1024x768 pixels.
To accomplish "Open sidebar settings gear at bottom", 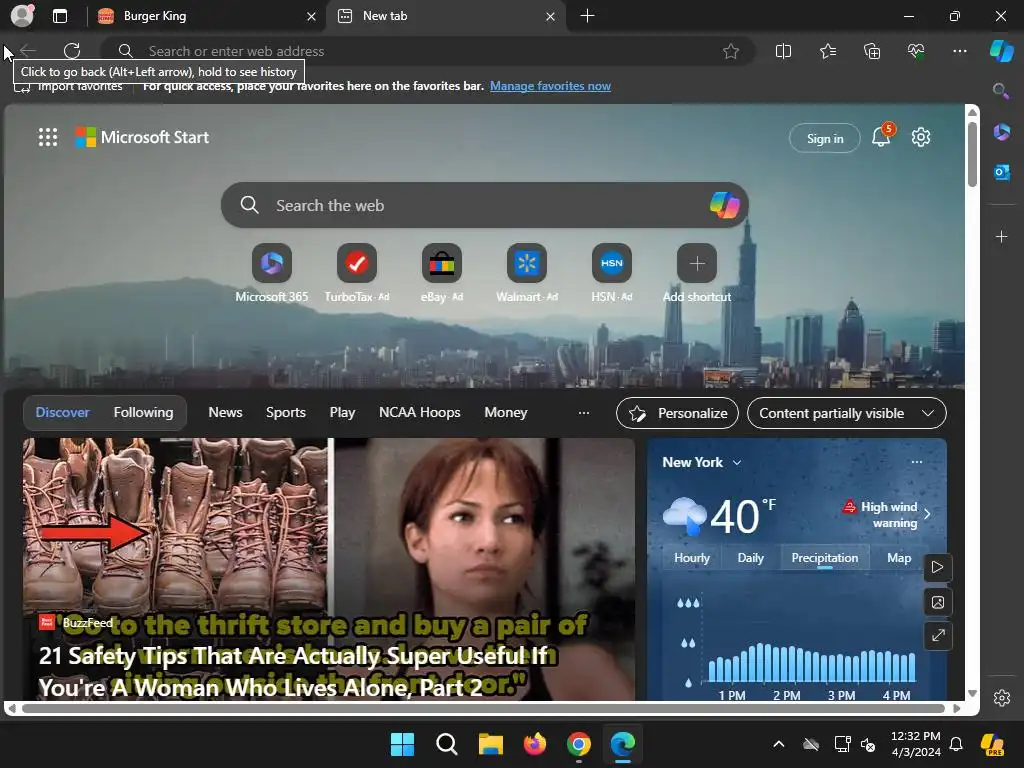I will [1001, 697].
